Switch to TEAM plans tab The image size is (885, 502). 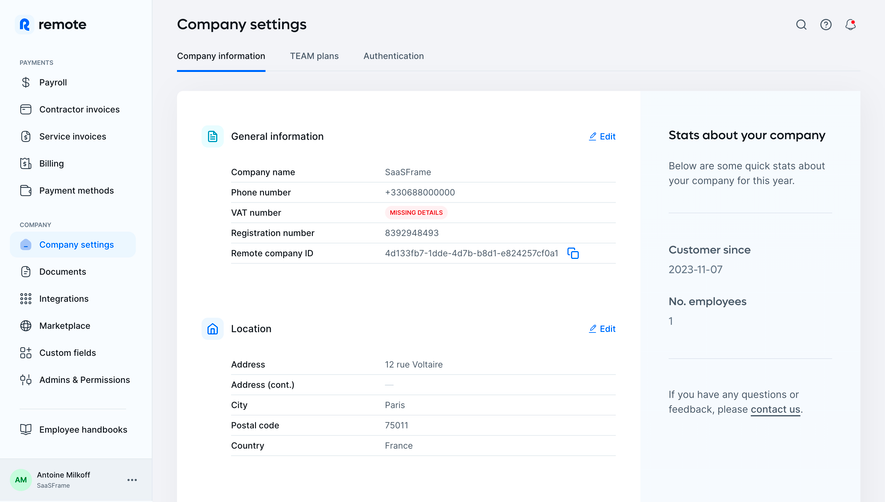(x=314, y=56)
